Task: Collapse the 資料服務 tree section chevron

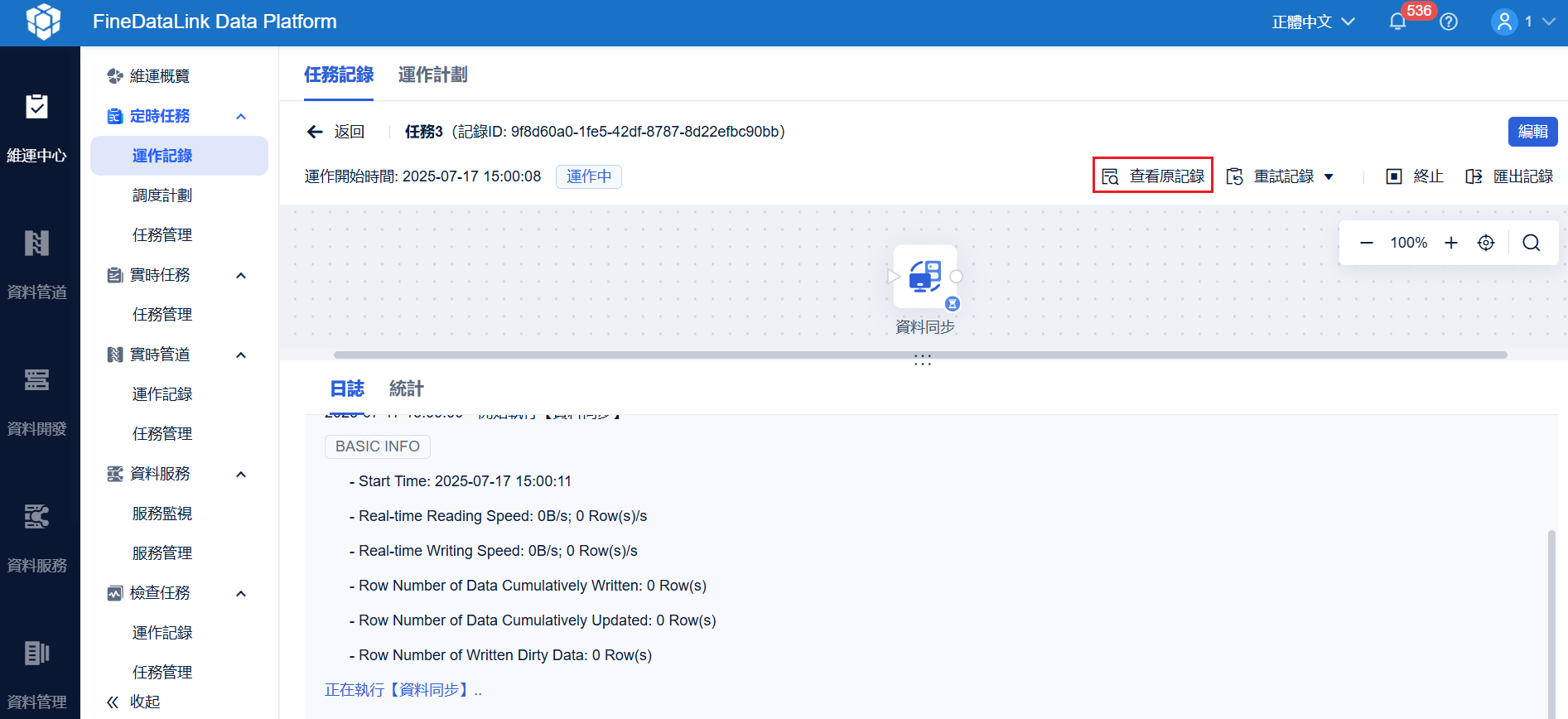Action: coord(241,474)
